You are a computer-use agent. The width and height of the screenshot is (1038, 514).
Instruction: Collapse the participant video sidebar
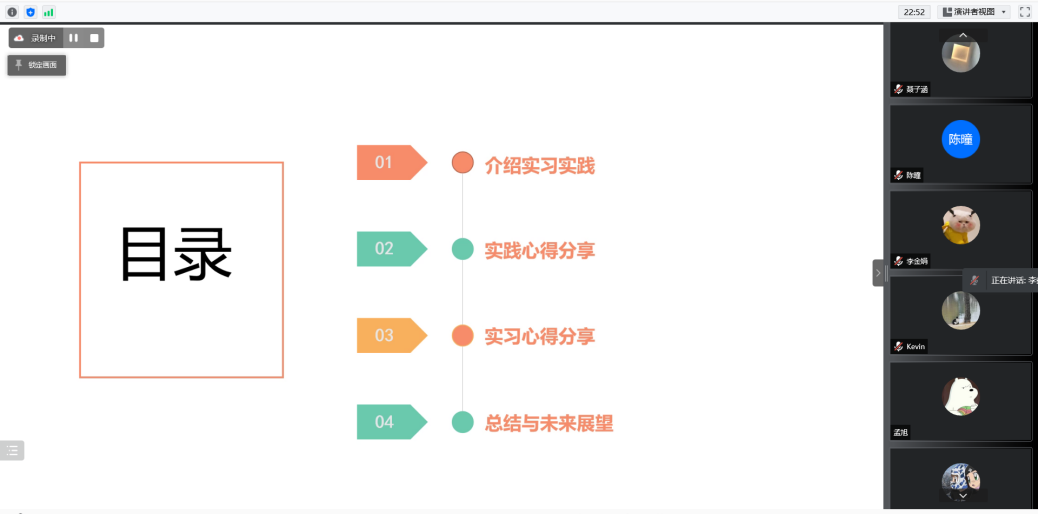click(878, 273)
